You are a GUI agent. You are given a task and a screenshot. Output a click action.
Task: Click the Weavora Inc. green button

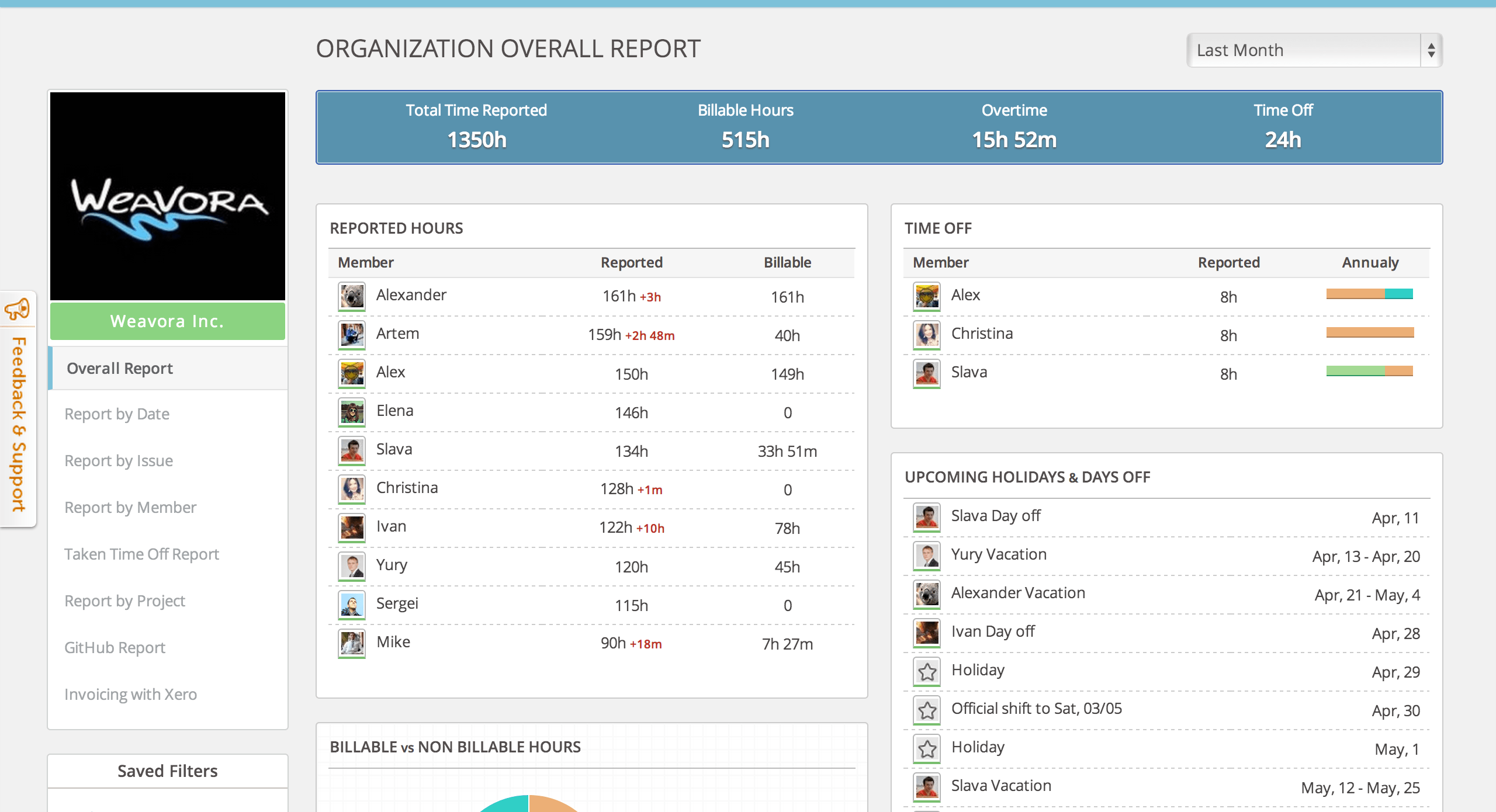[x=168, y=321]
